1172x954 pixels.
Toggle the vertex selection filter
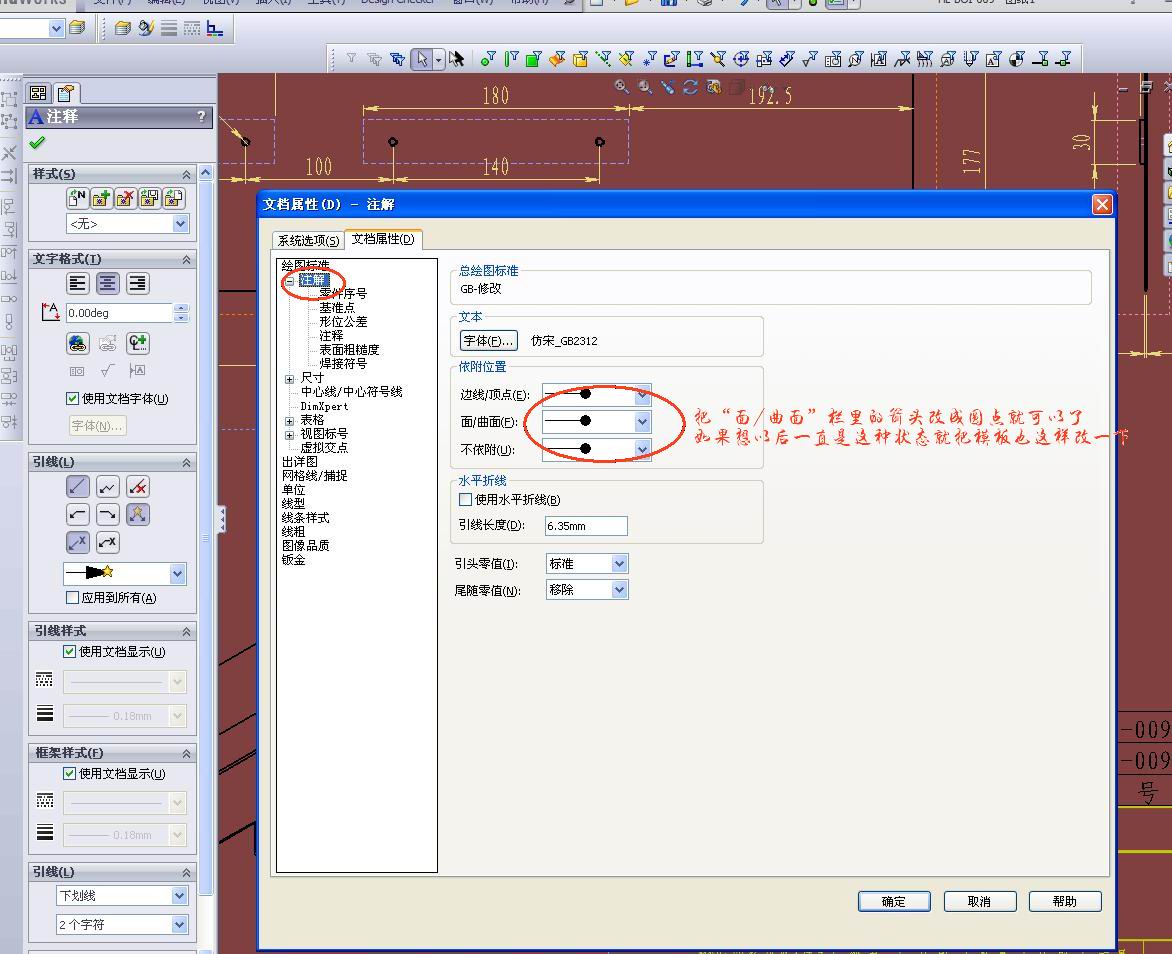coord(488,58)
